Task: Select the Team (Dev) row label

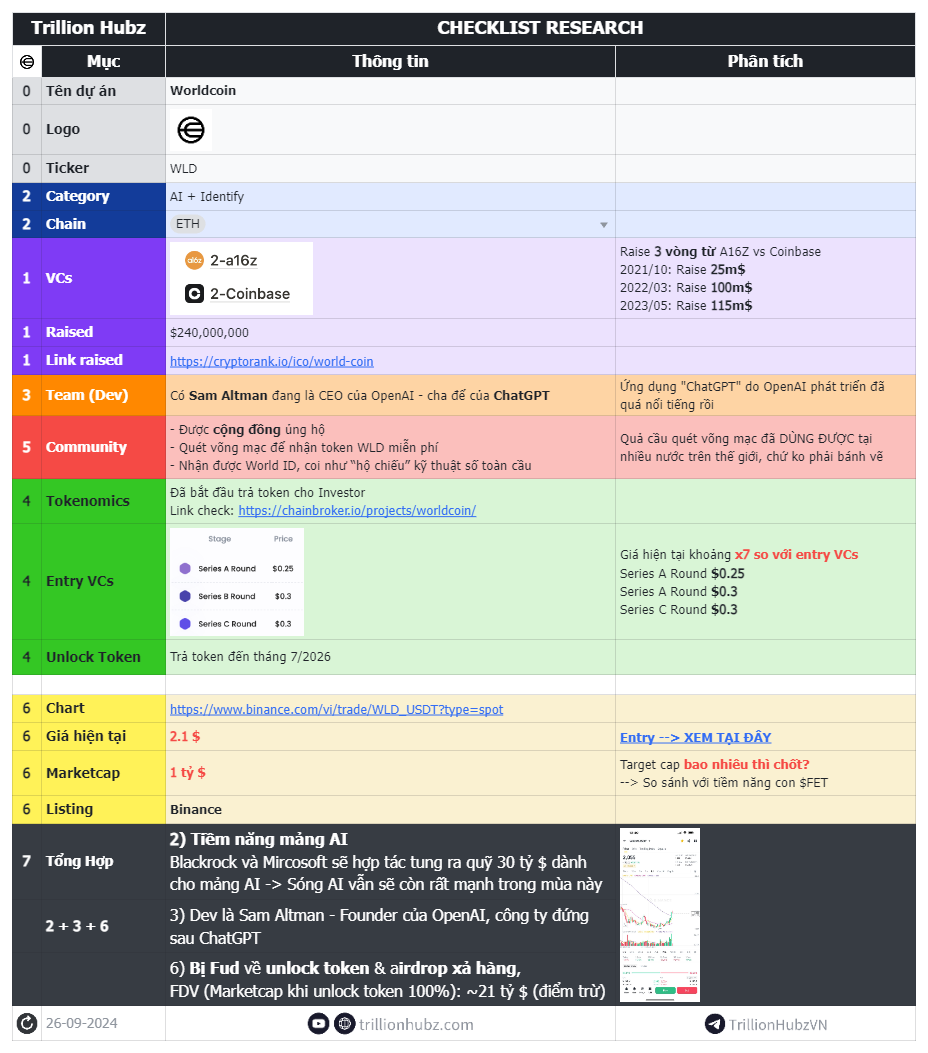Action: [x=103, y=395]
